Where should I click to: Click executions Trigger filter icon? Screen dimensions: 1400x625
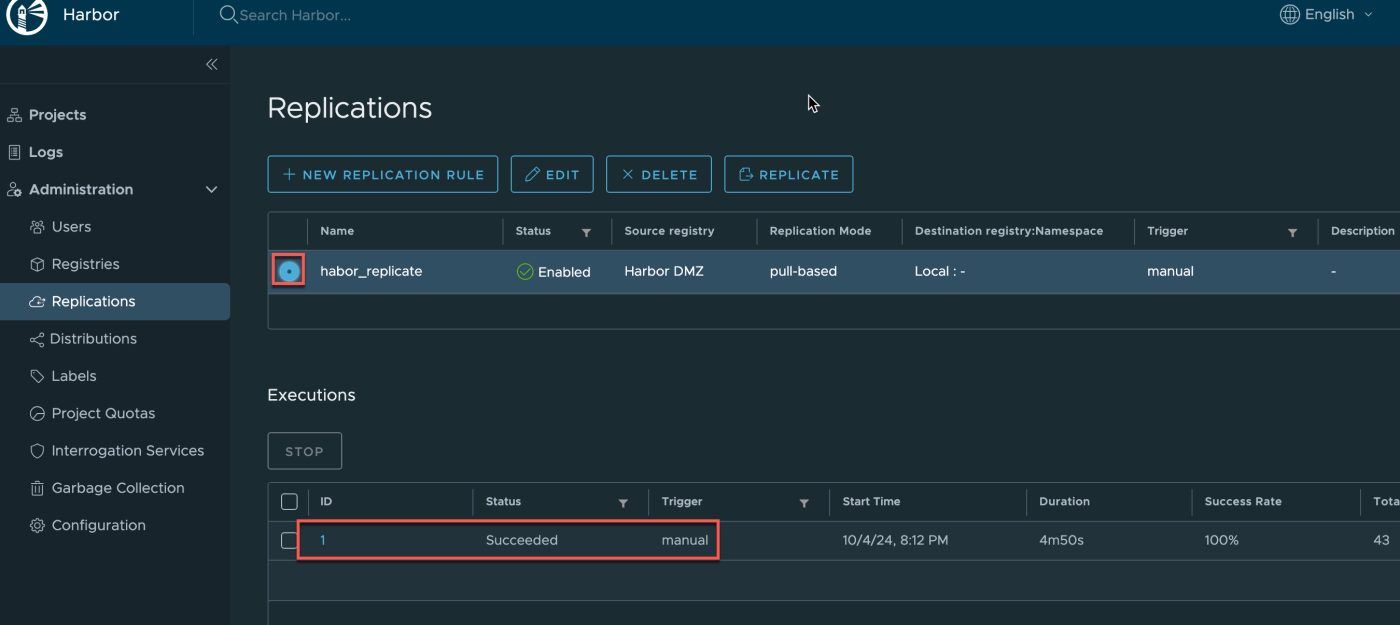click(x=804, y=503)
